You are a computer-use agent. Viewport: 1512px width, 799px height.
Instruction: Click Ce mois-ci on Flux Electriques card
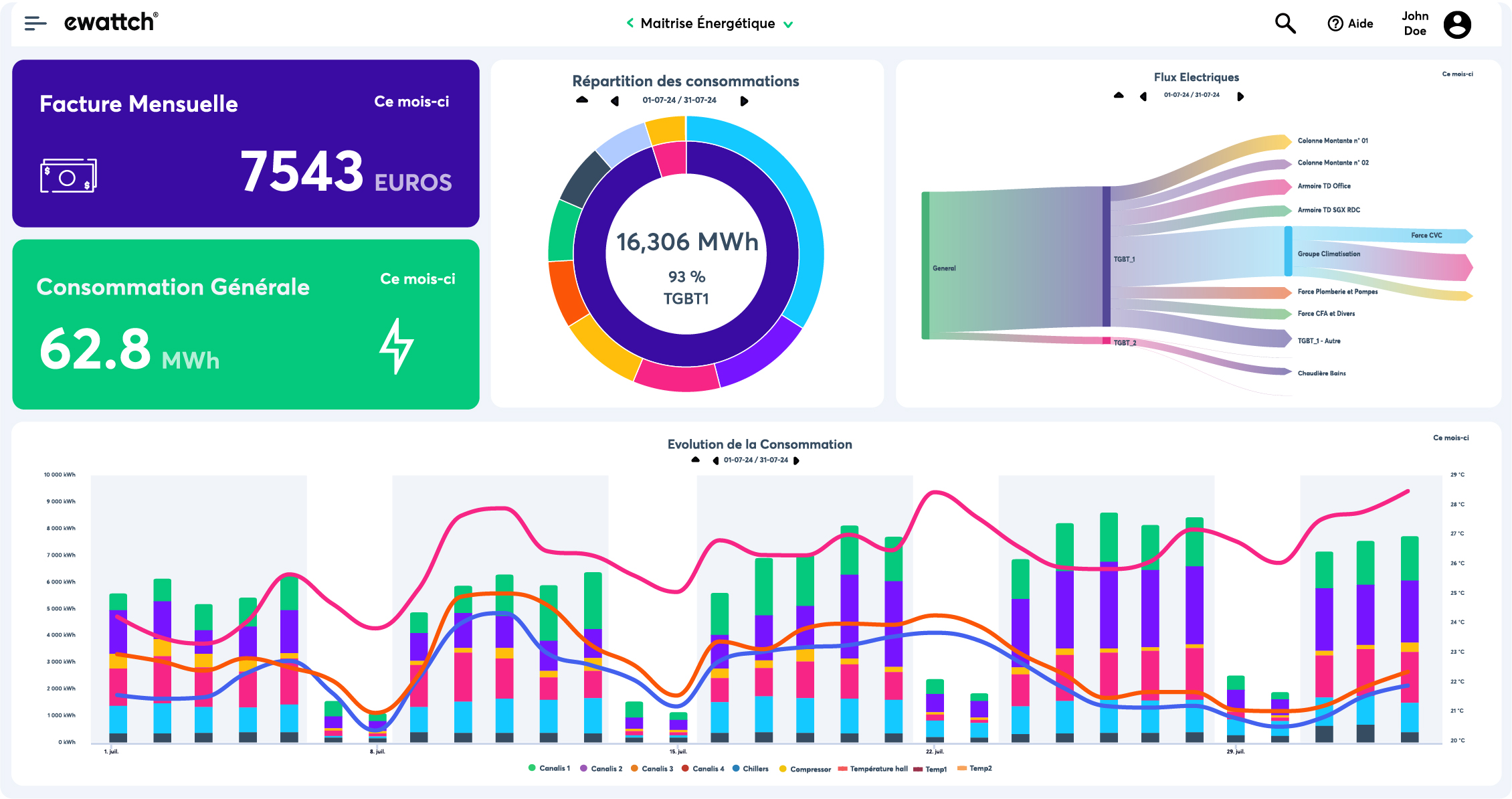pyautogui.click(x=1457, y=74)
